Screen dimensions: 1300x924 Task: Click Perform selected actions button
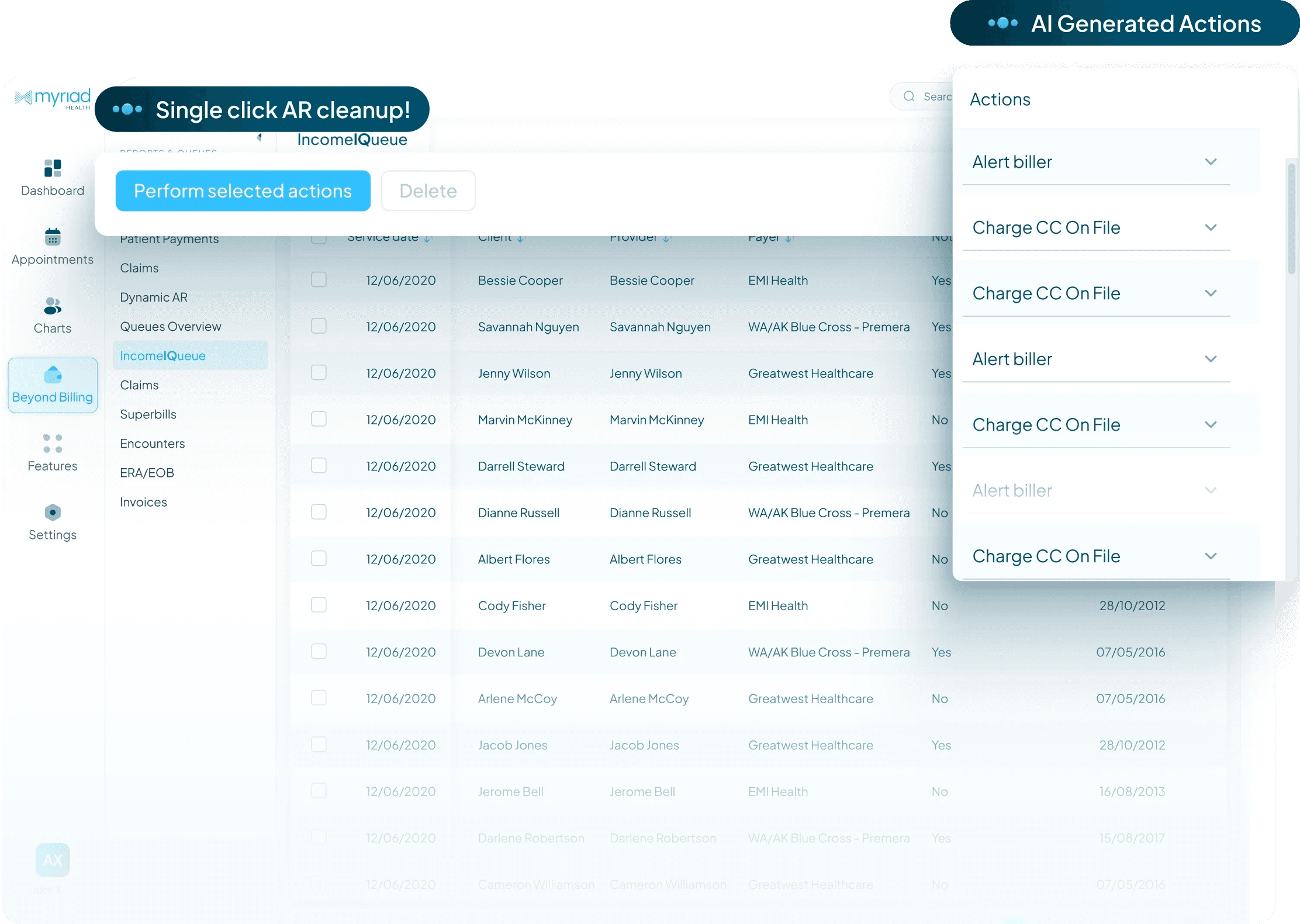pyautogui.click(x=243, y=191)
